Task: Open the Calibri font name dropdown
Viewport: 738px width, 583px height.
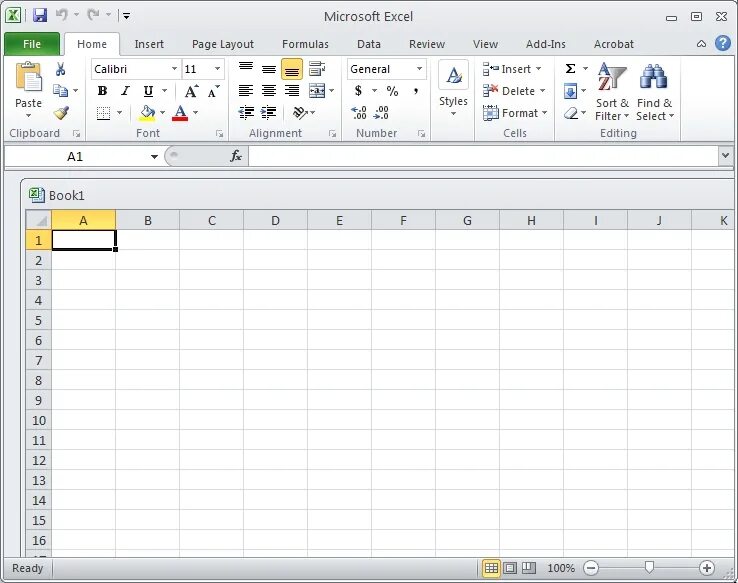Action: (x=174, y=69)
